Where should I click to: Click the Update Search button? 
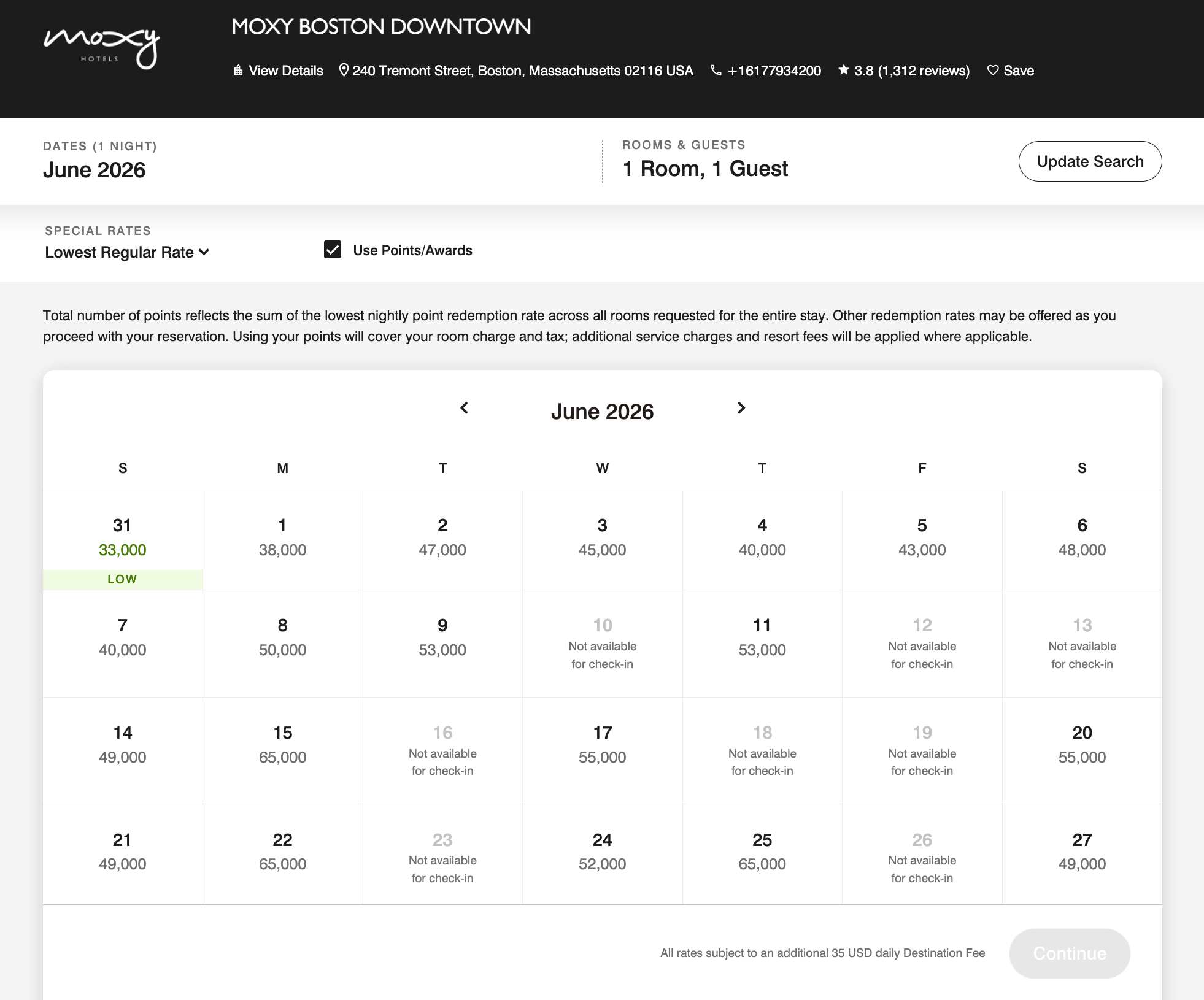click(1090, 161)
